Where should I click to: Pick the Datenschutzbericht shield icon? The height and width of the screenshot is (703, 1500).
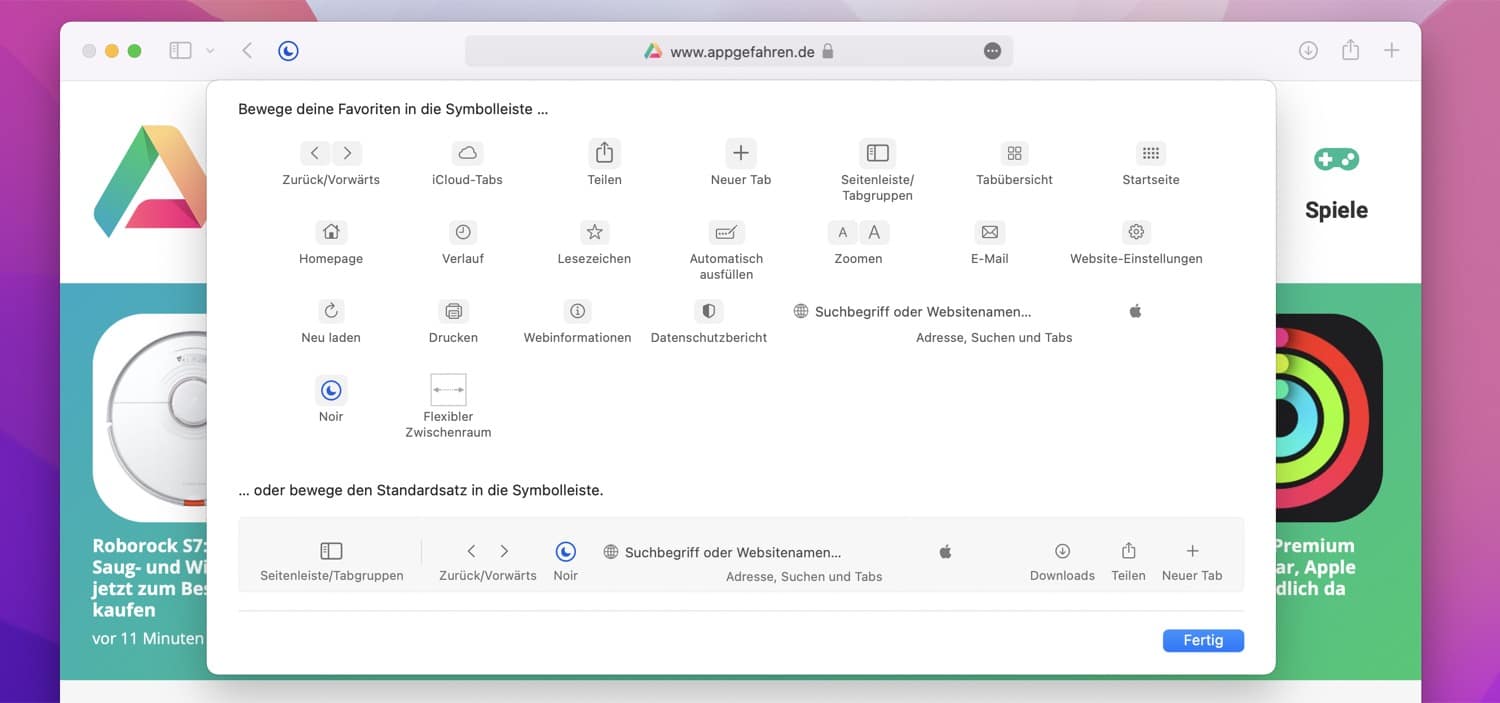pyautogui.click(x=708, y=311)
